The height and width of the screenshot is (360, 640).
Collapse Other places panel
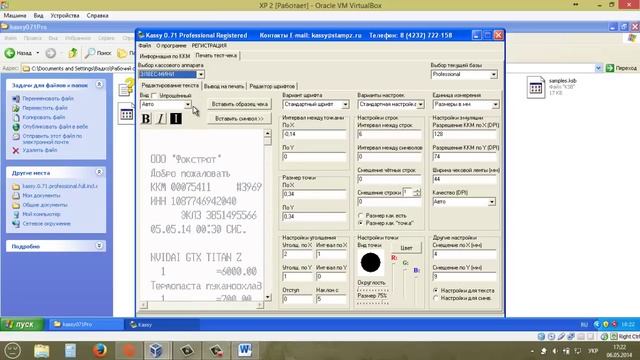(x=99, y=172)
